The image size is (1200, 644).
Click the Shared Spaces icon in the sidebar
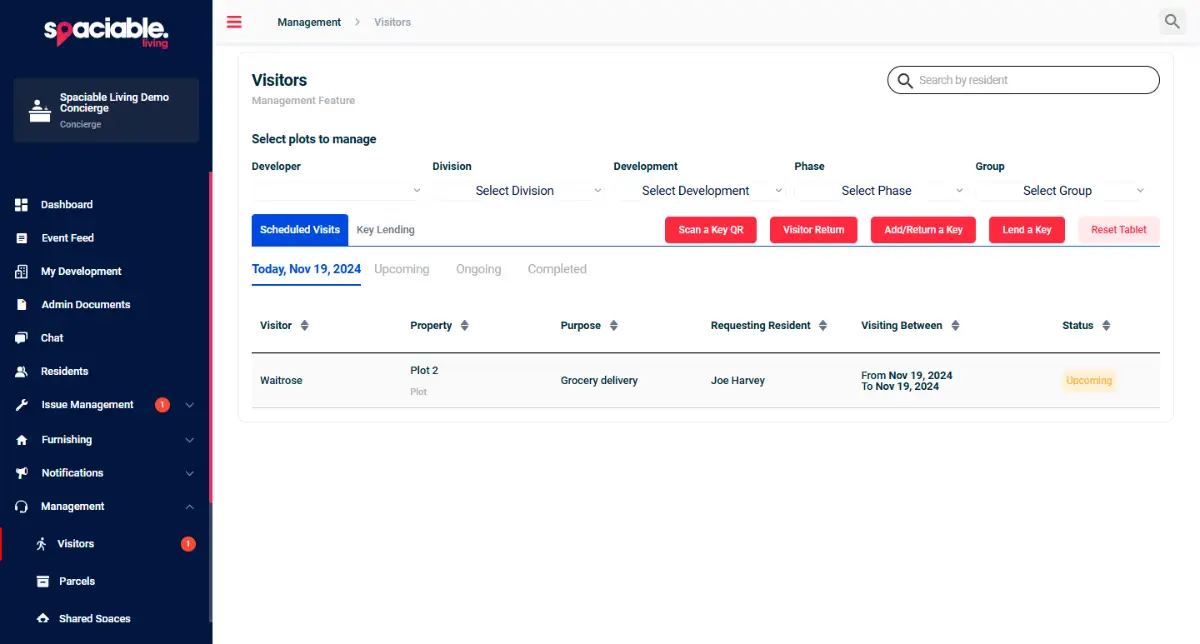pos(42,619)
